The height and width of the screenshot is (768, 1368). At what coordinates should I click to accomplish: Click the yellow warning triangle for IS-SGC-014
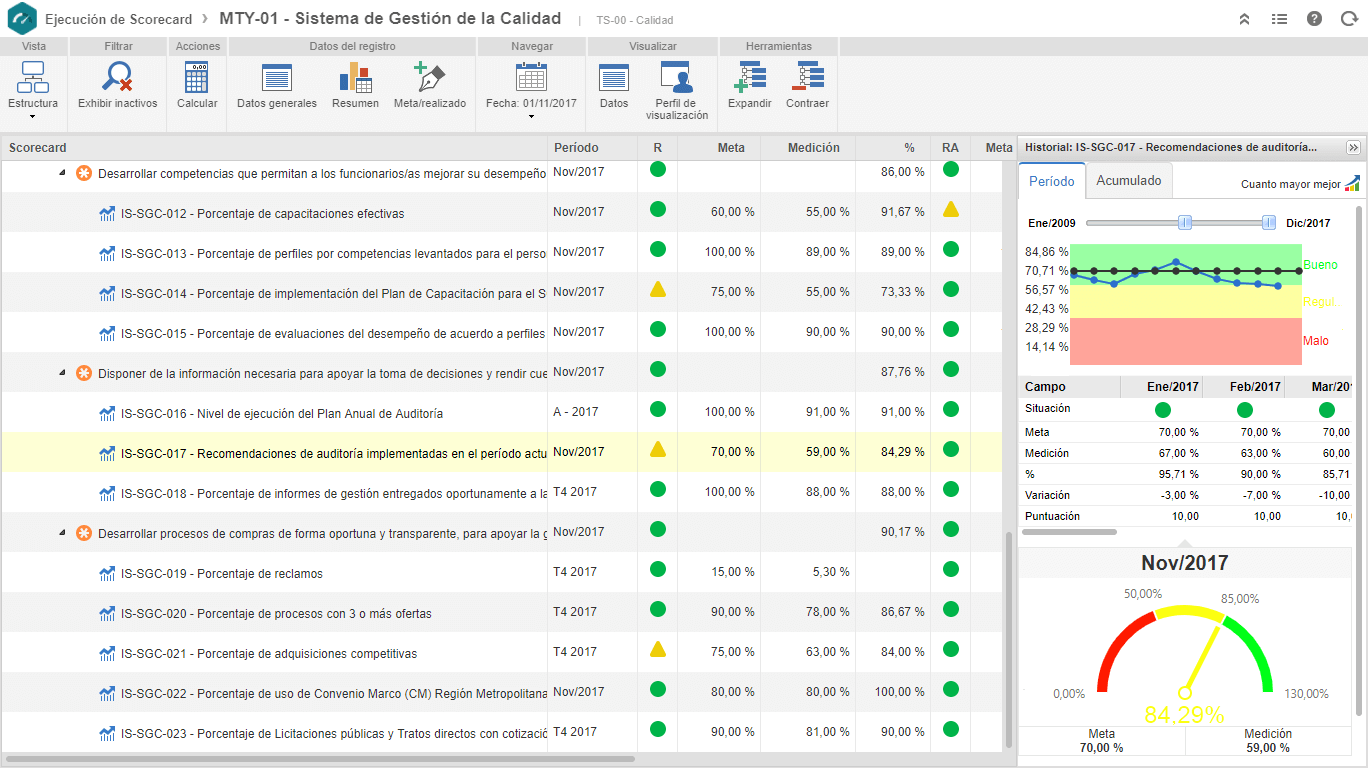coord(657,290)
